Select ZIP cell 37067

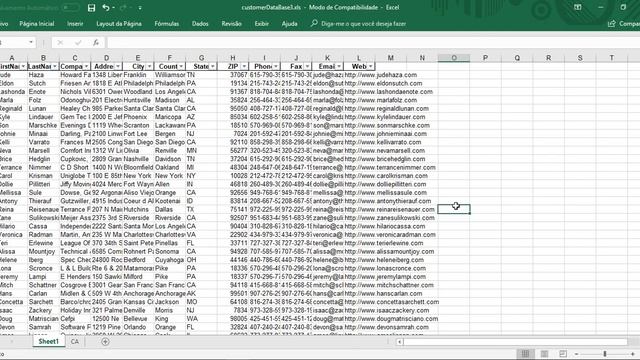coord(233,75)
